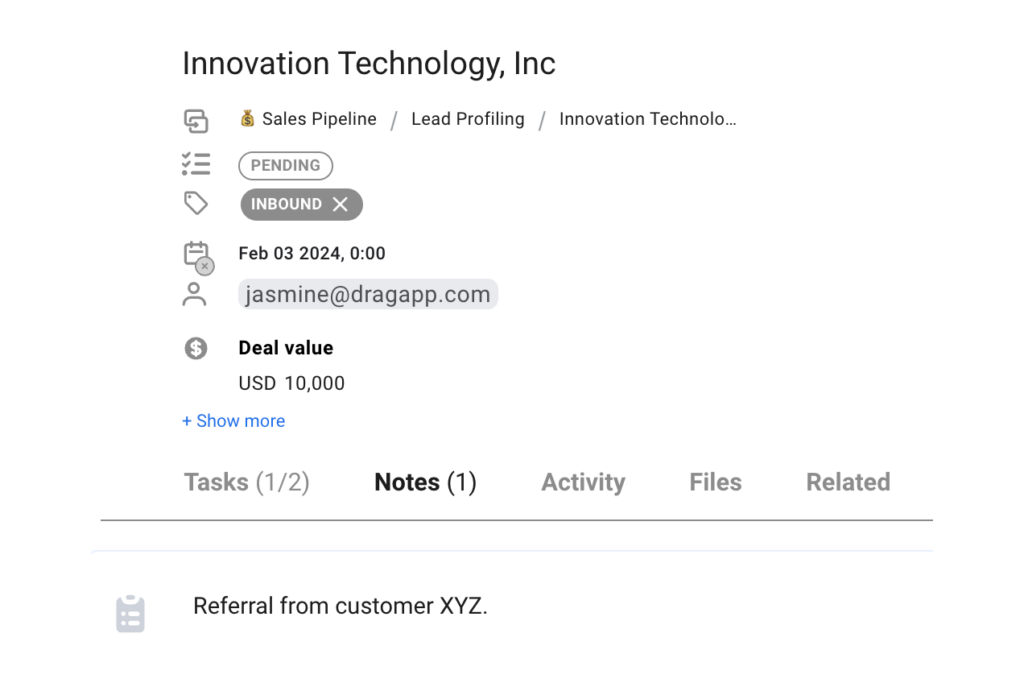Switch to the Tasks (1/2) tab
Viewport: 1024px width, 683px height.
(x=247, y=482)
